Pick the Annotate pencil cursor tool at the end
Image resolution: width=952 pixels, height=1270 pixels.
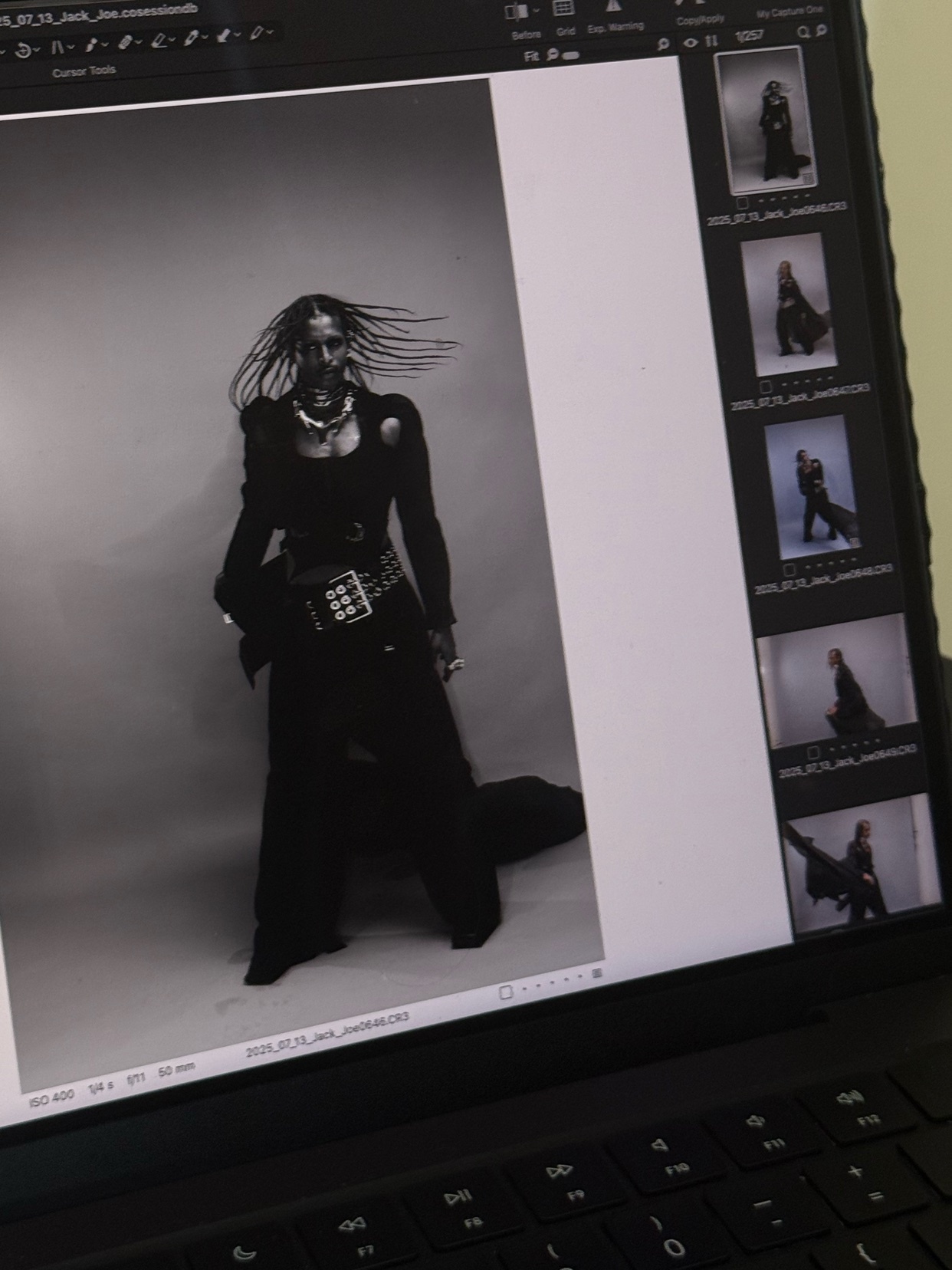pos(257,33)
